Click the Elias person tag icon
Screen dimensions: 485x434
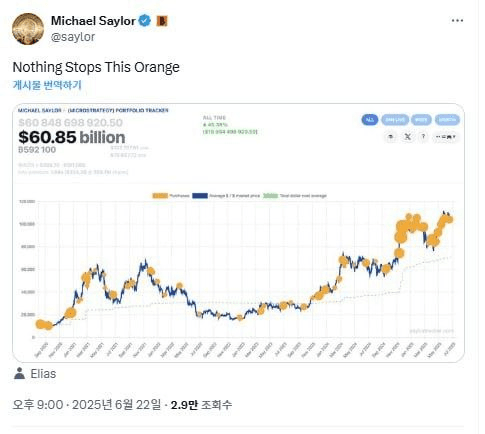(19, 373)
